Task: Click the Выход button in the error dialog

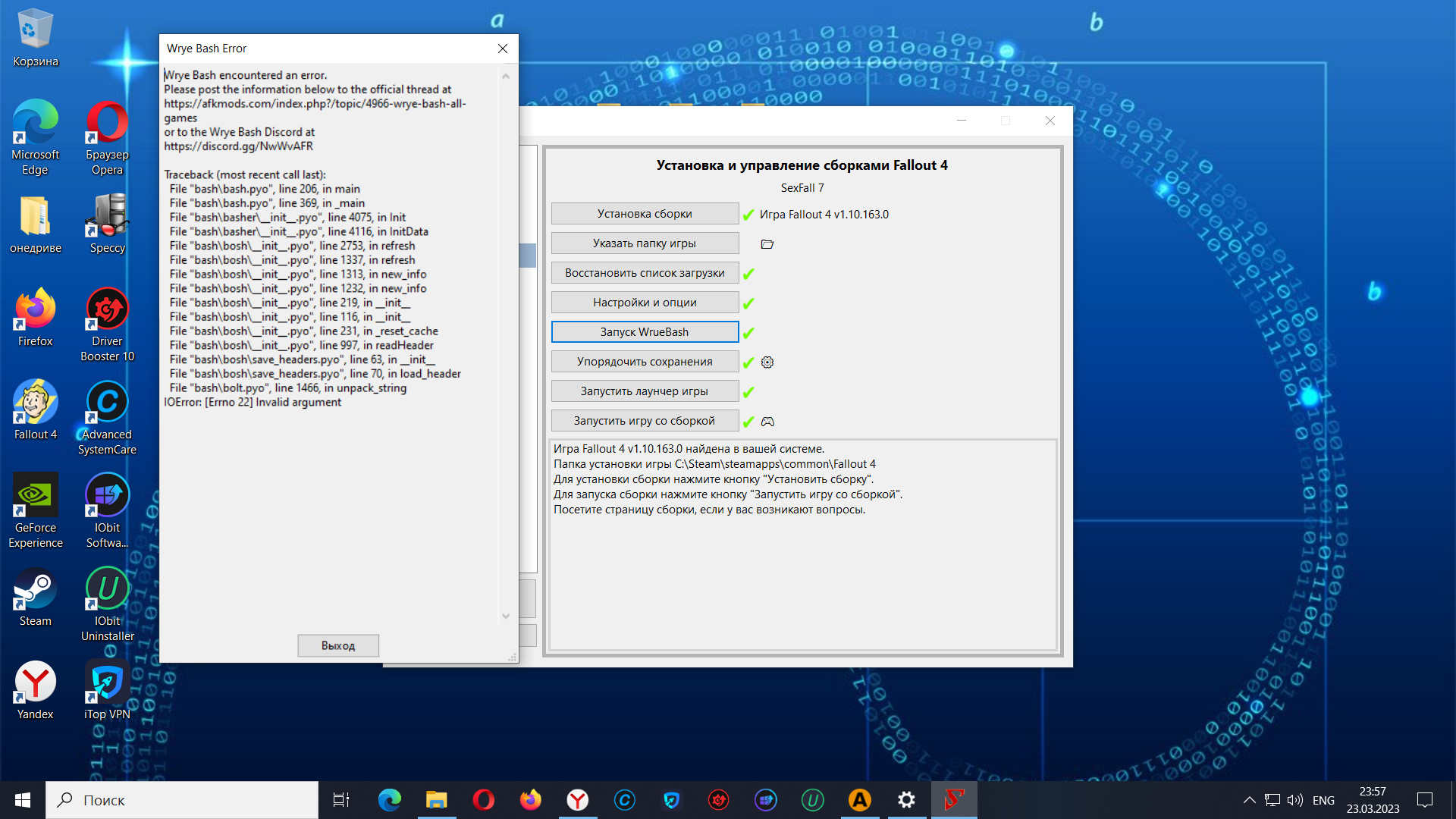Action: click(338, 645)
